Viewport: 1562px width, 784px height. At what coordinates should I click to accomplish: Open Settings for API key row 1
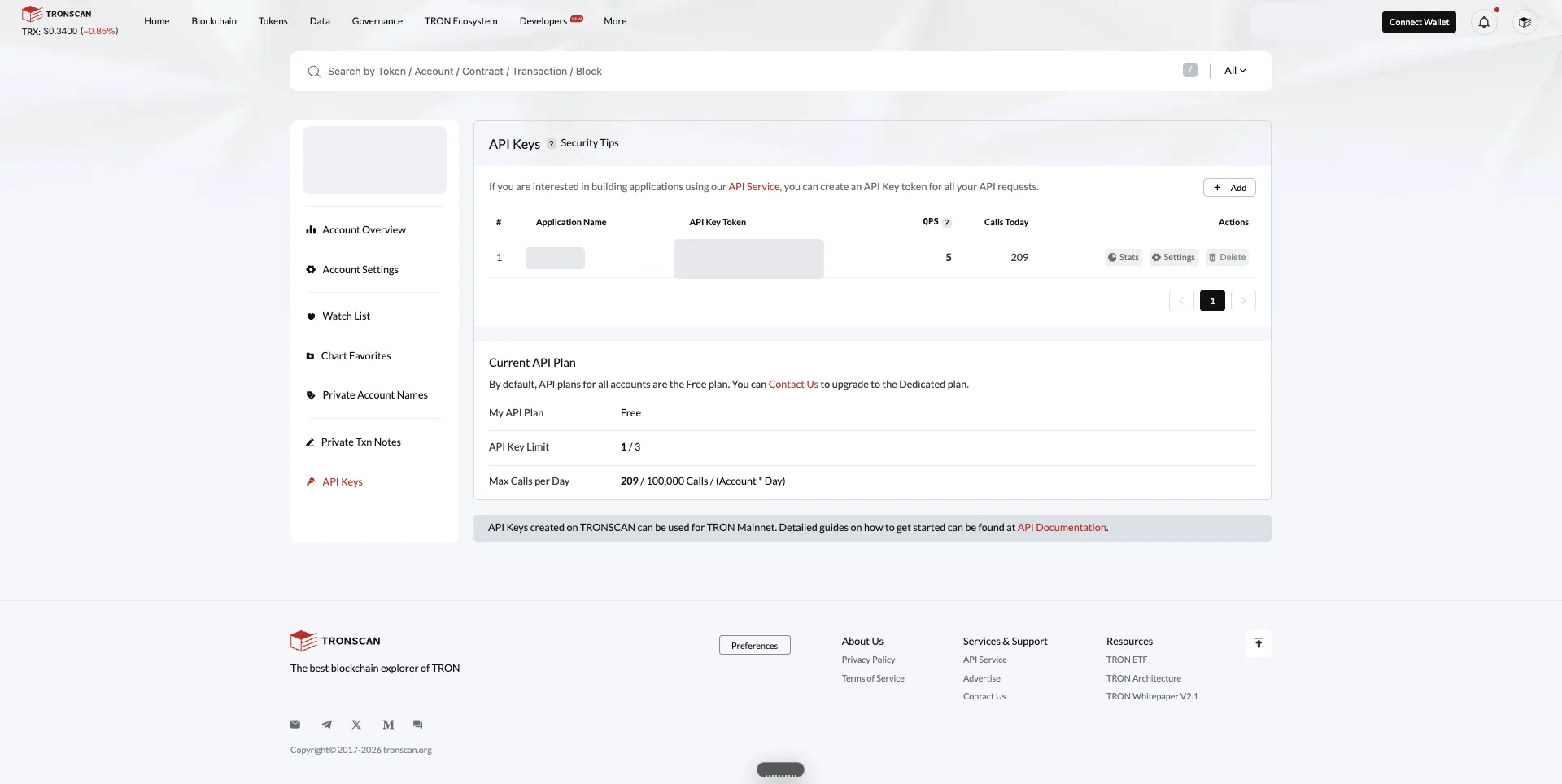pyautogui.click(x=1173, y=258)
